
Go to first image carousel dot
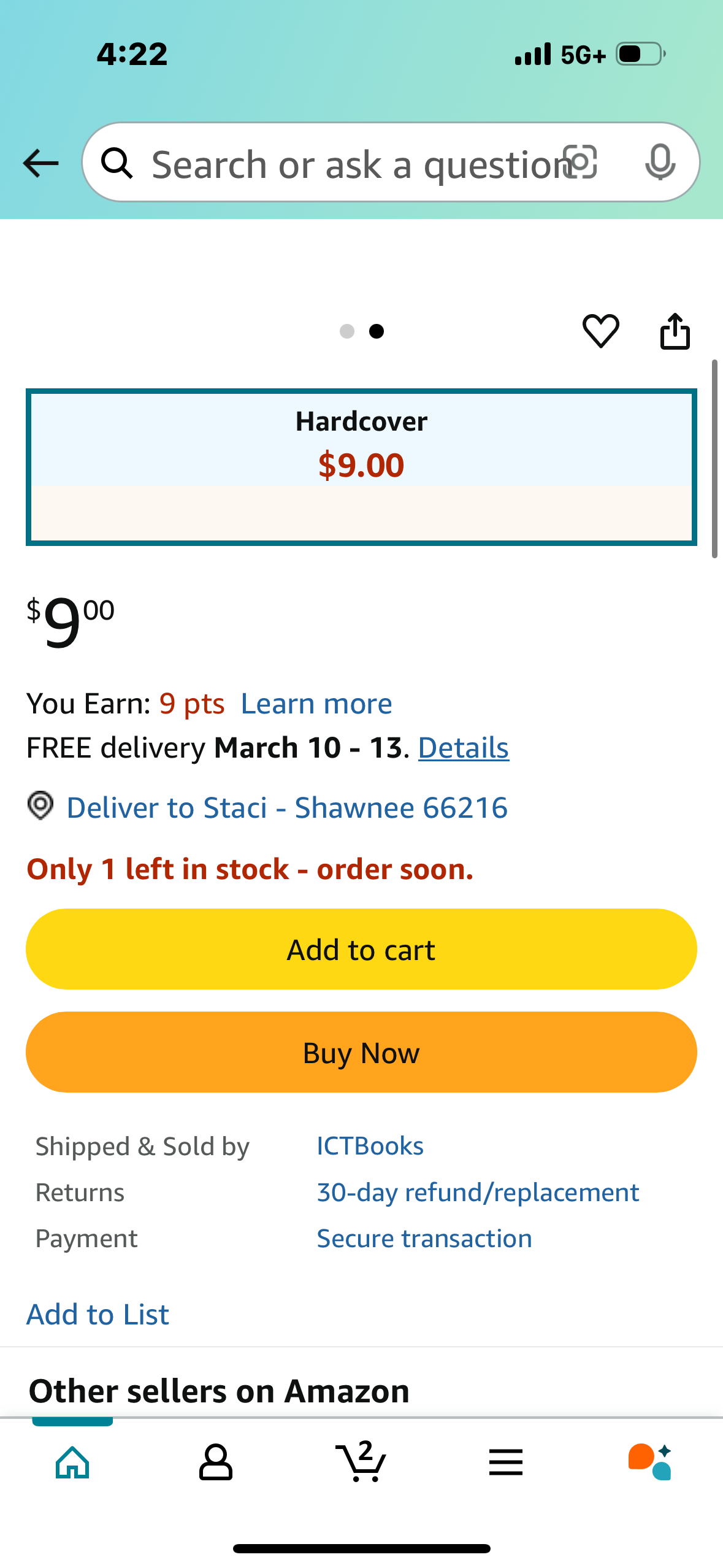tap(347, 331)
